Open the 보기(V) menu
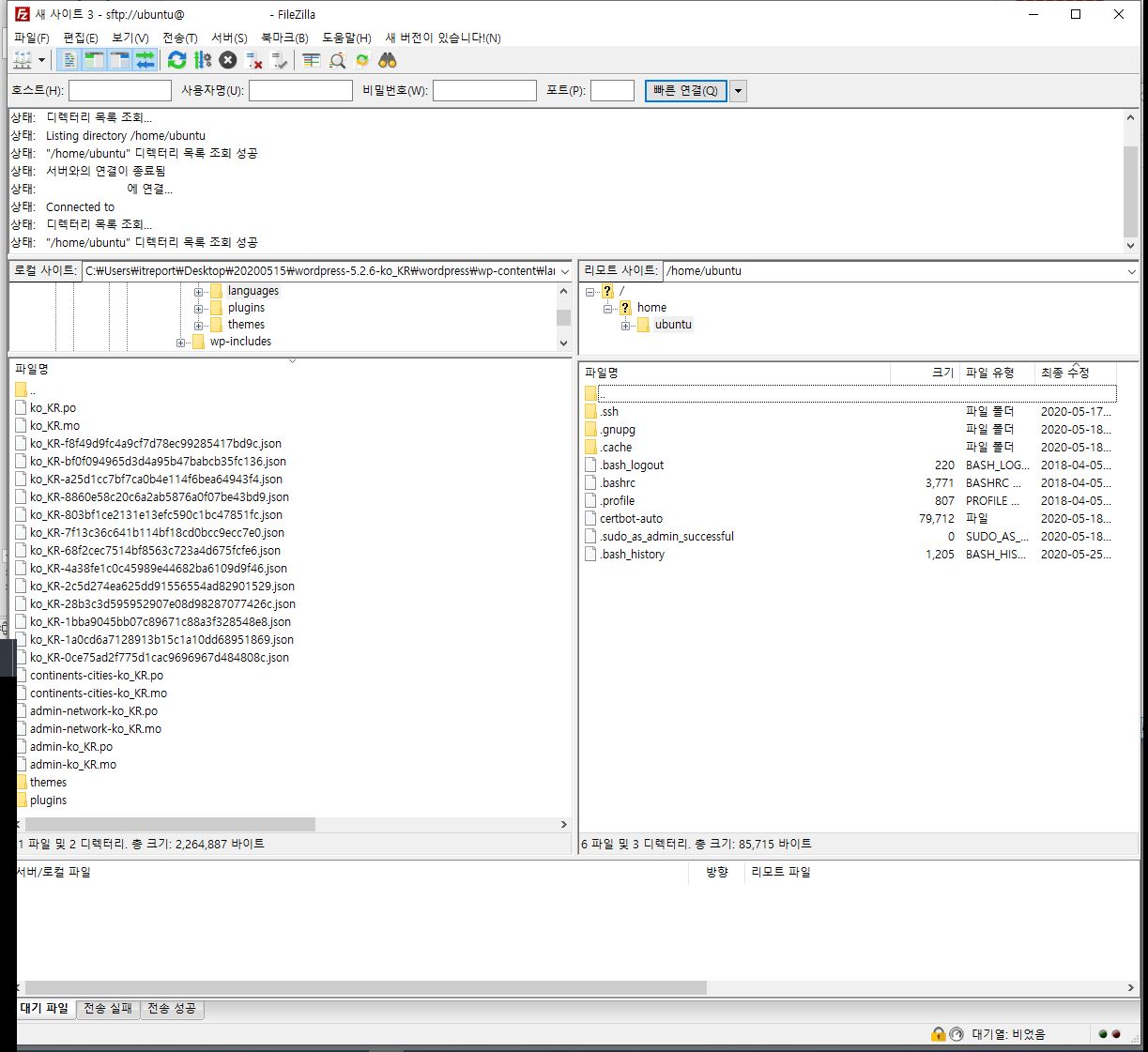Viewport: 1148px width, 1052px height. pyautogui.click(x=130, y=38)
